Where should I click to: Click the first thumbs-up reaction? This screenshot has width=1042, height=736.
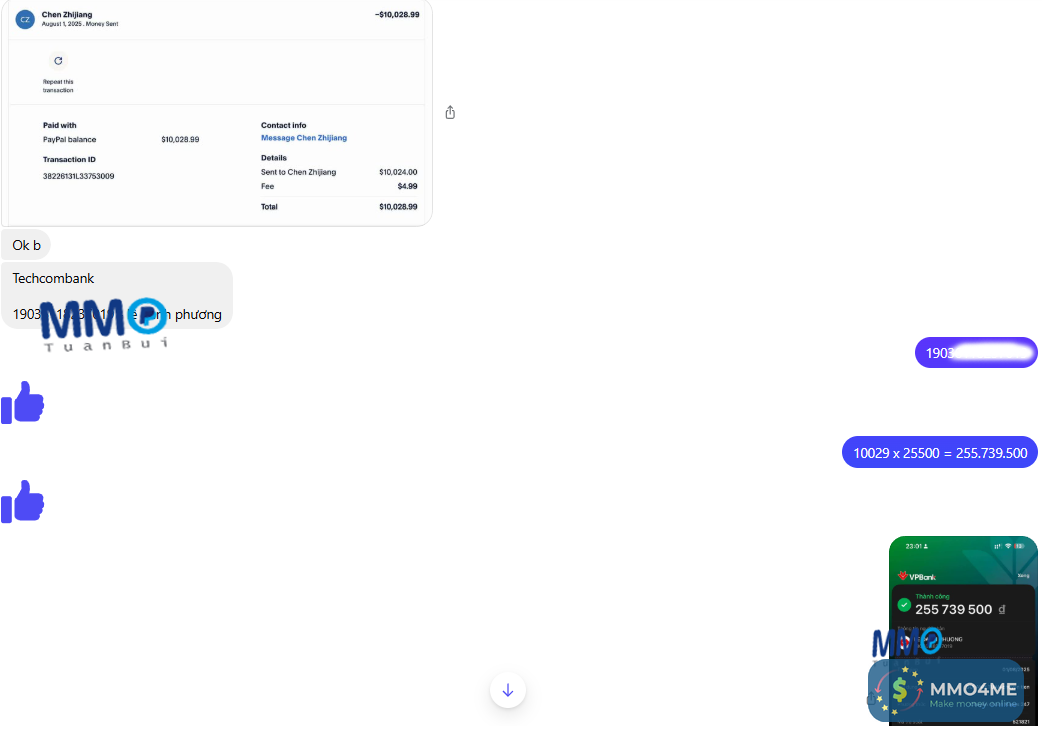click(23, 403)
